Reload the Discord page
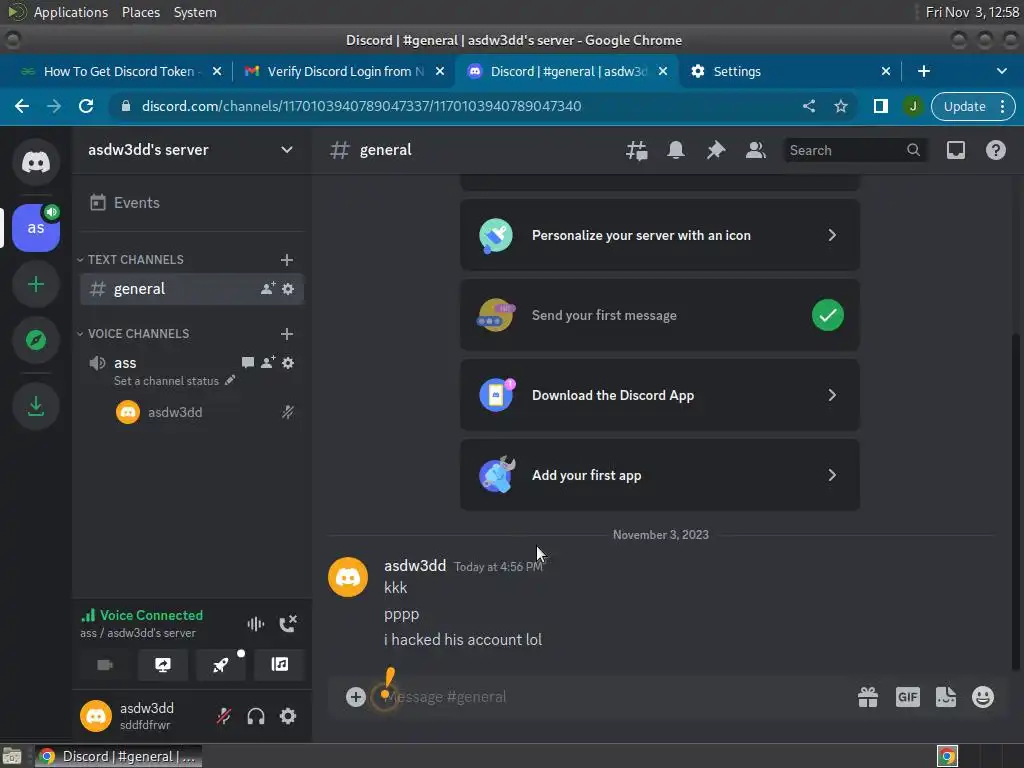Viewport: 1024px width, 768px height. point(86,106)
